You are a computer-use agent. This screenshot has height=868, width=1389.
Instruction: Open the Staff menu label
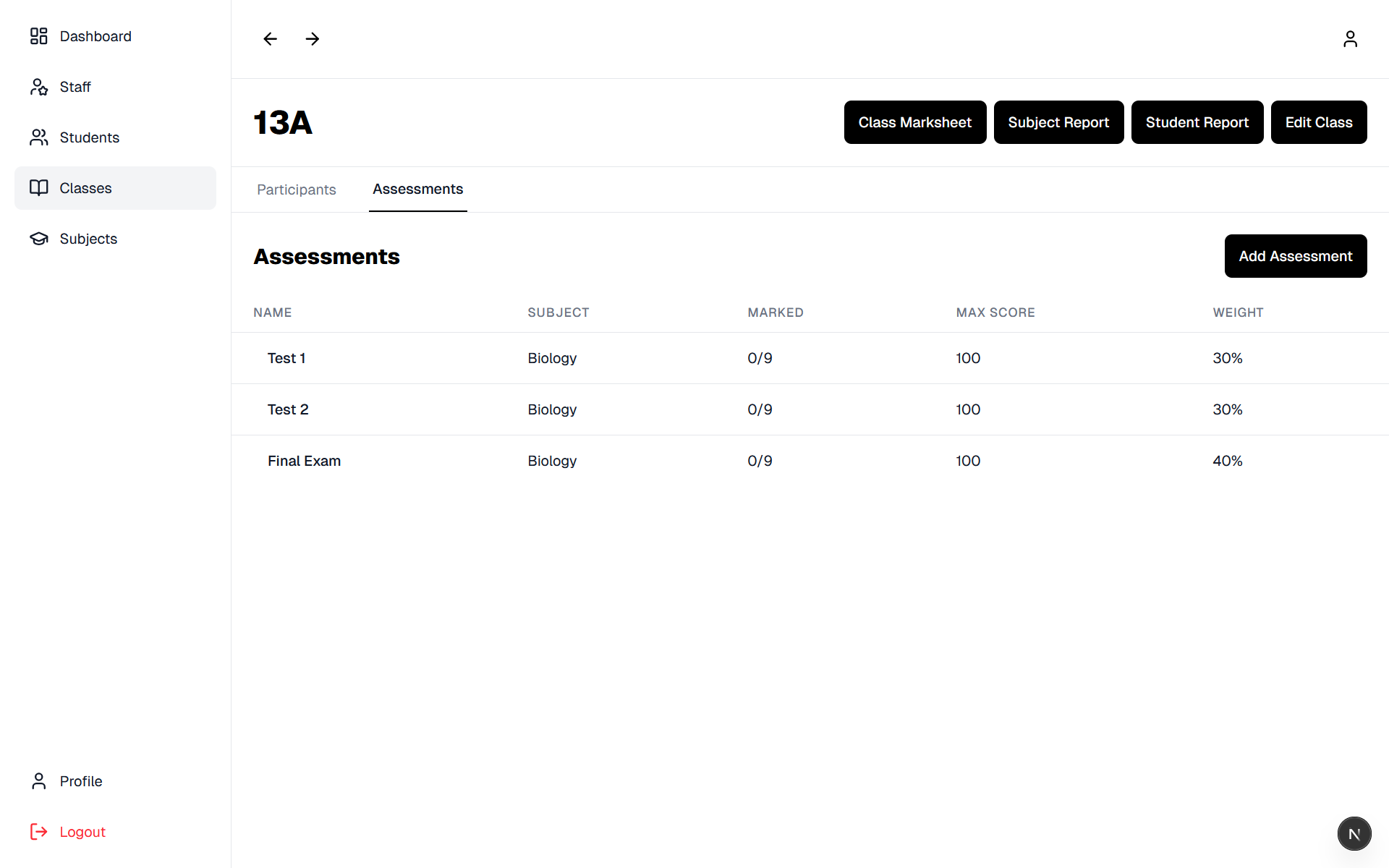tap(75, 87)
